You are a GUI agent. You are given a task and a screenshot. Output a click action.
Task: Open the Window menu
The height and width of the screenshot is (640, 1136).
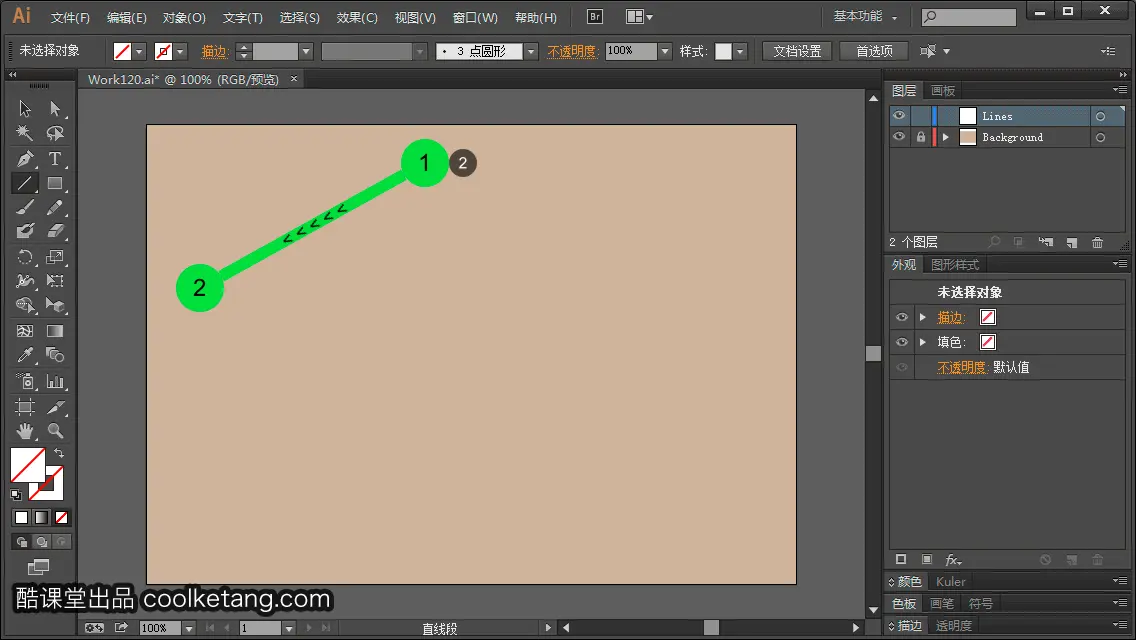475,17
